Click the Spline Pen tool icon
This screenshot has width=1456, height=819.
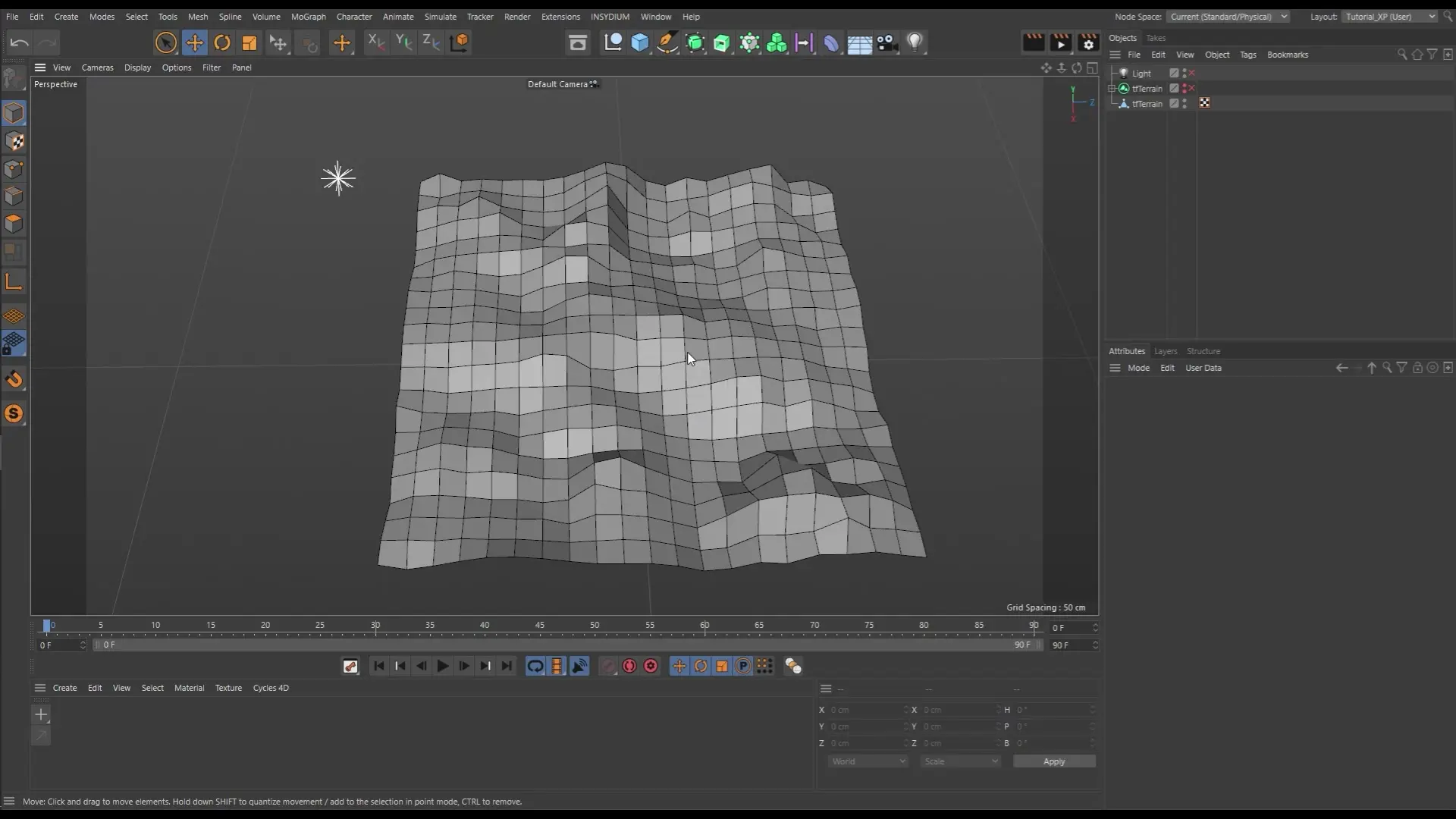pos(667,42)
